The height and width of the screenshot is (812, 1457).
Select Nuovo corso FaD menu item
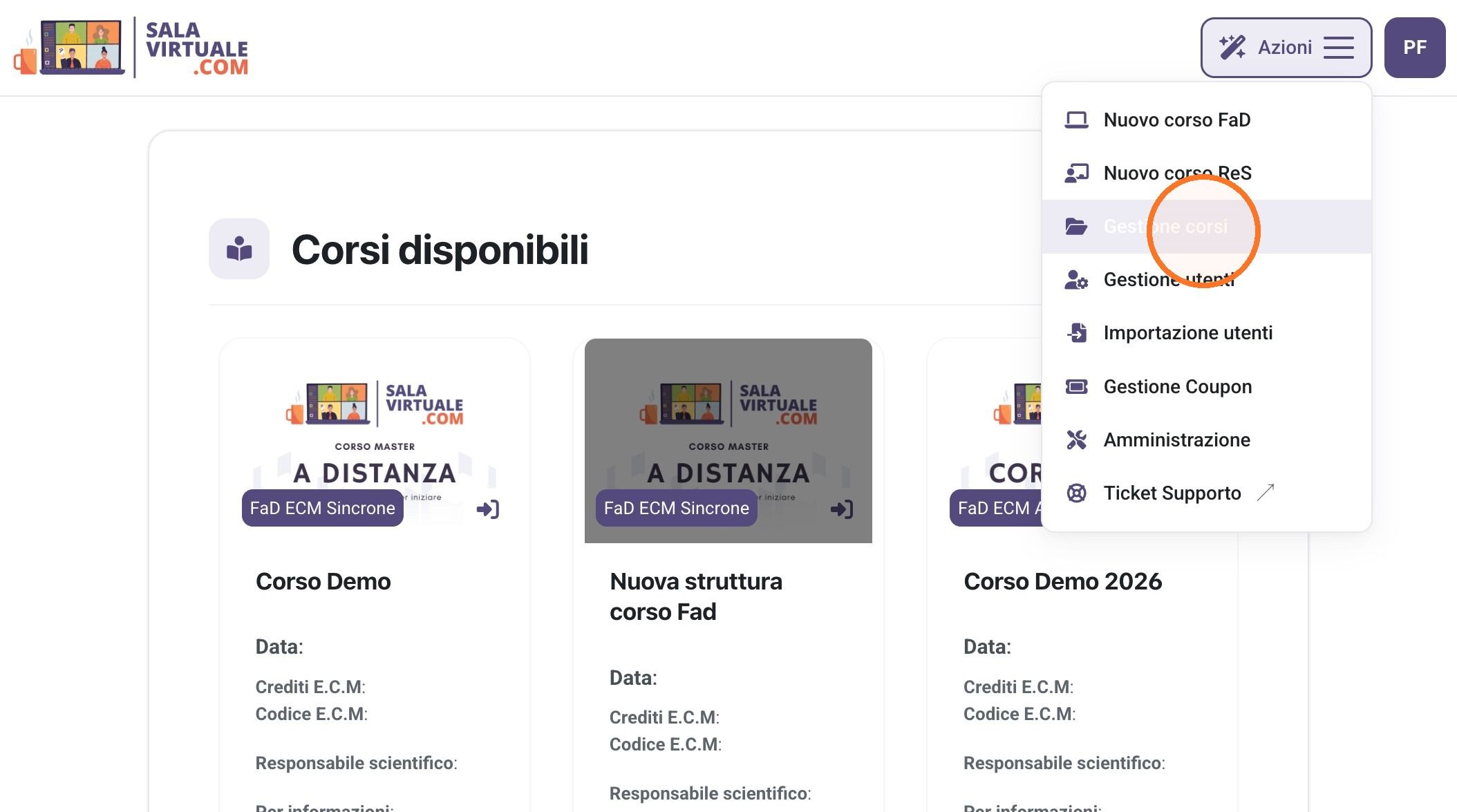click(1206, 120)
